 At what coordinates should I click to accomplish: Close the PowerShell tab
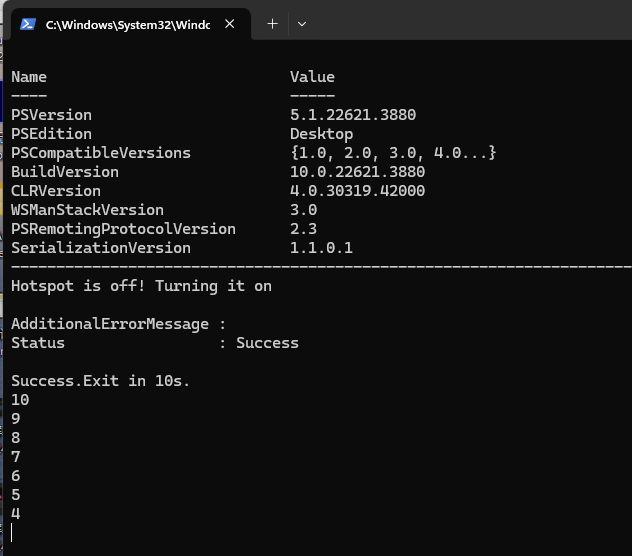(230, 24)
